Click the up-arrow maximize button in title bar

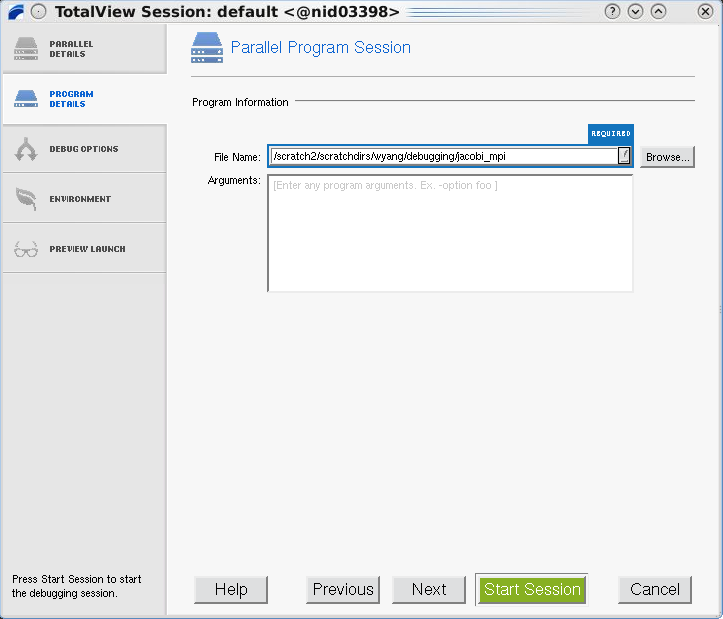point(658,12)
